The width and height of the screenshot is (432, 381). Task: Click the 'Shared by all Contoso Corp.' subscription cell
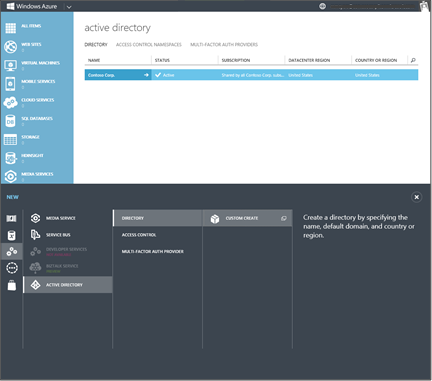pos(252,75)
